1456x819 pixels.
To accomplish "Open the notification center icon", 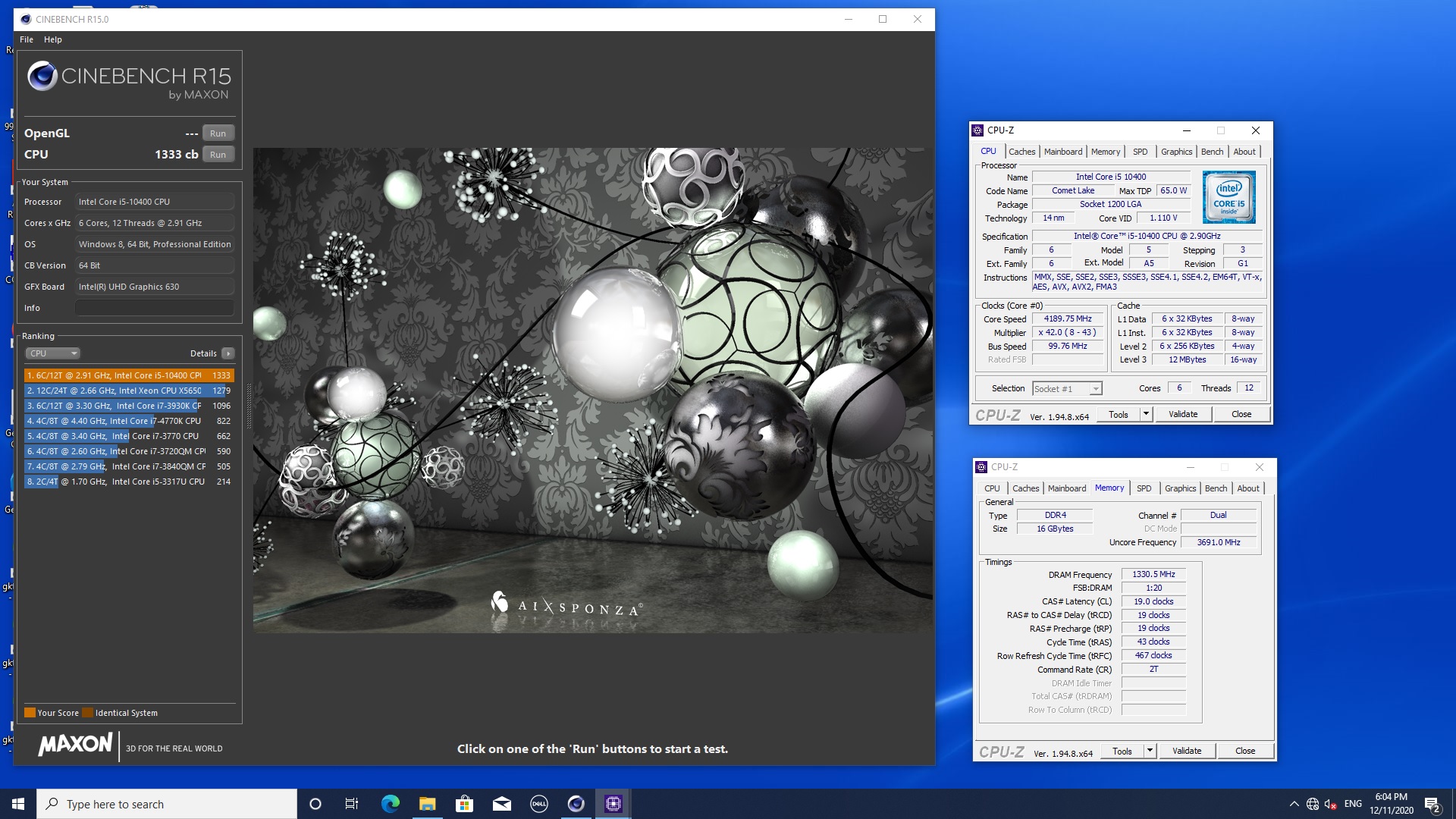I will coord(1432,804).
